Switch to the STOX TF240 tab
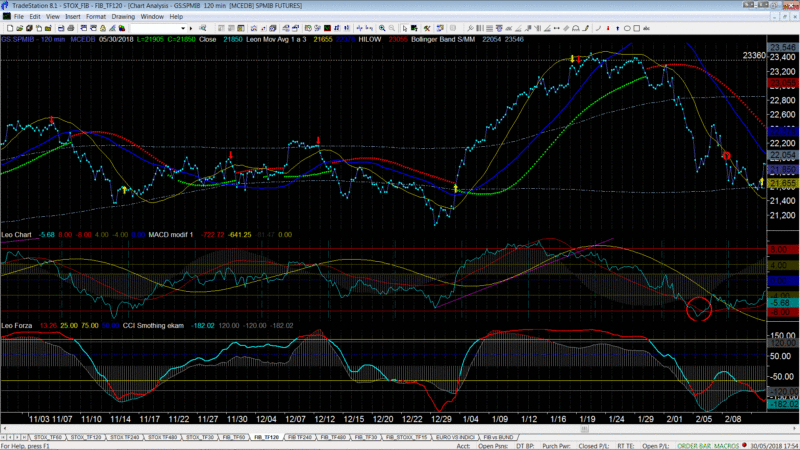This screenshot has height=450, width=800. click(x=124, y=437)
